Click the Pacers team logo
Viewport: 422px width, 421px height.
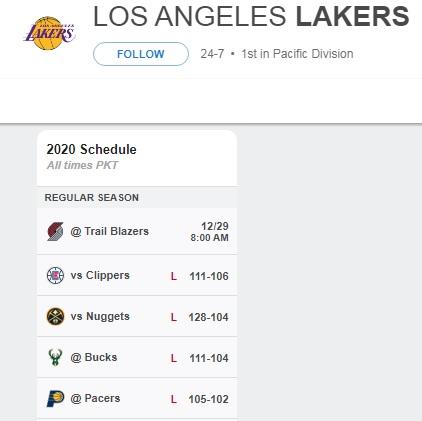55,398
